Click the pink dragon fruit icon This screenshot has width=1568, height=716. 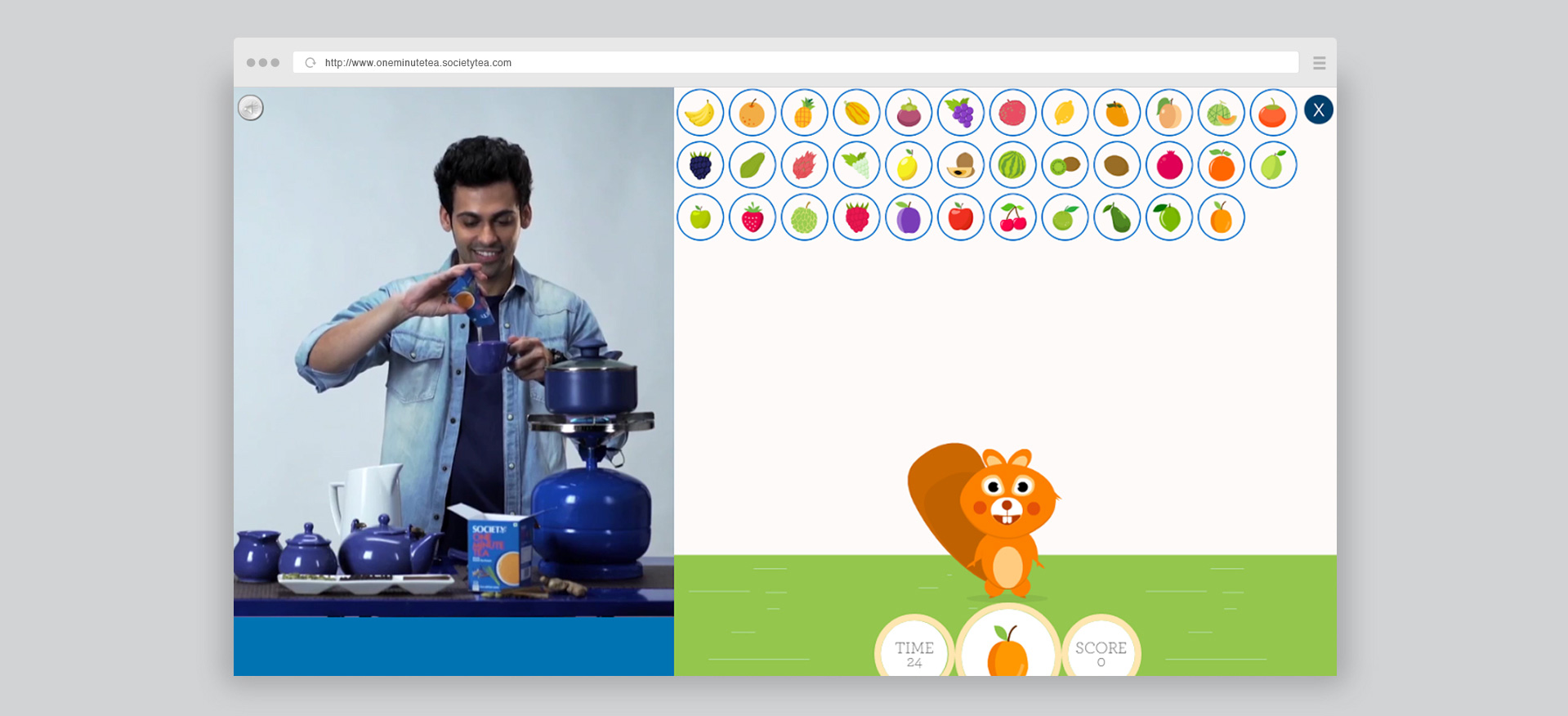[x=804, y=165]
